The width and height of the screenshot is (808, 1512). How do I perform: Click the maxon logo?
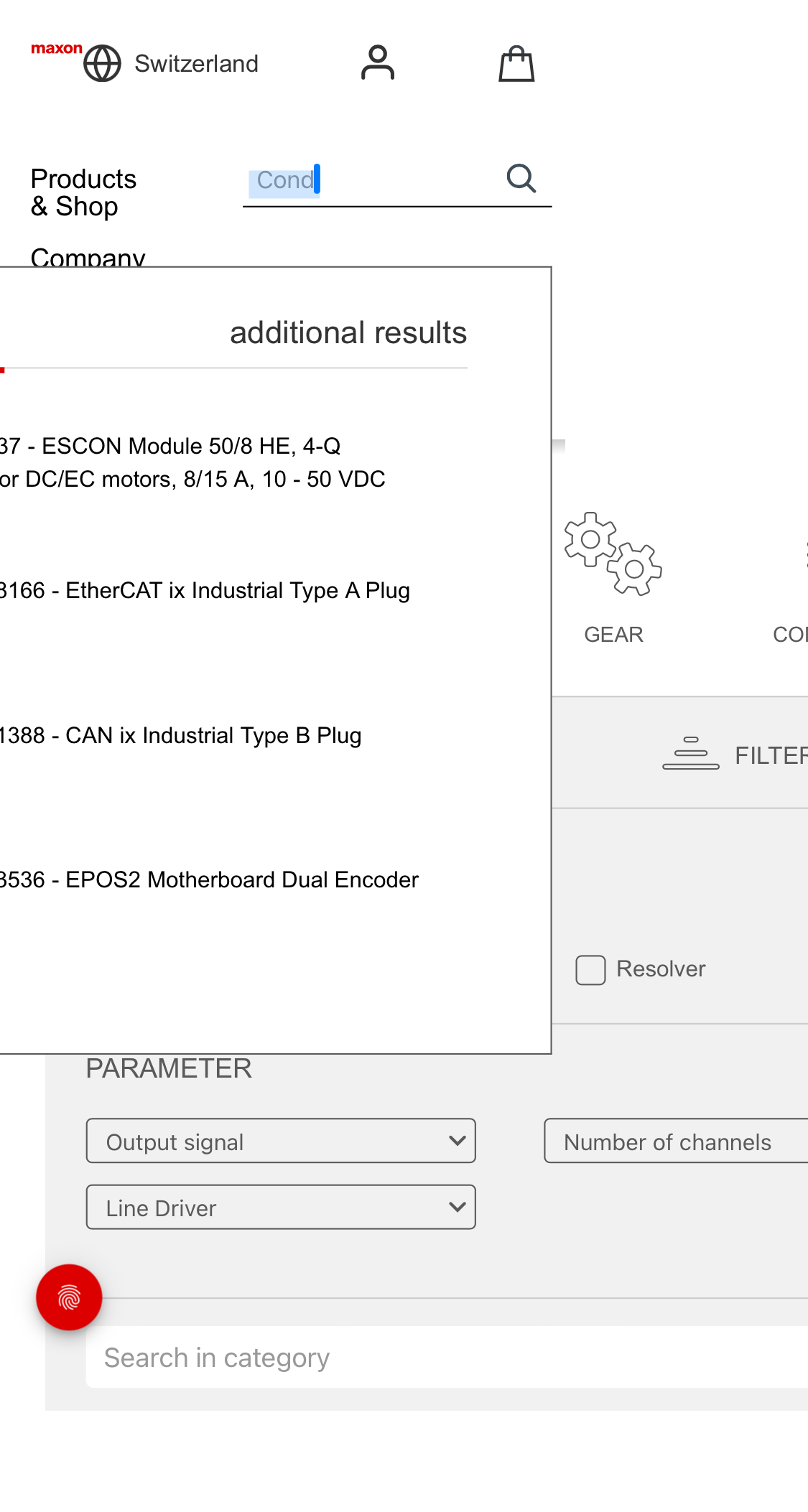pos(57,49)
